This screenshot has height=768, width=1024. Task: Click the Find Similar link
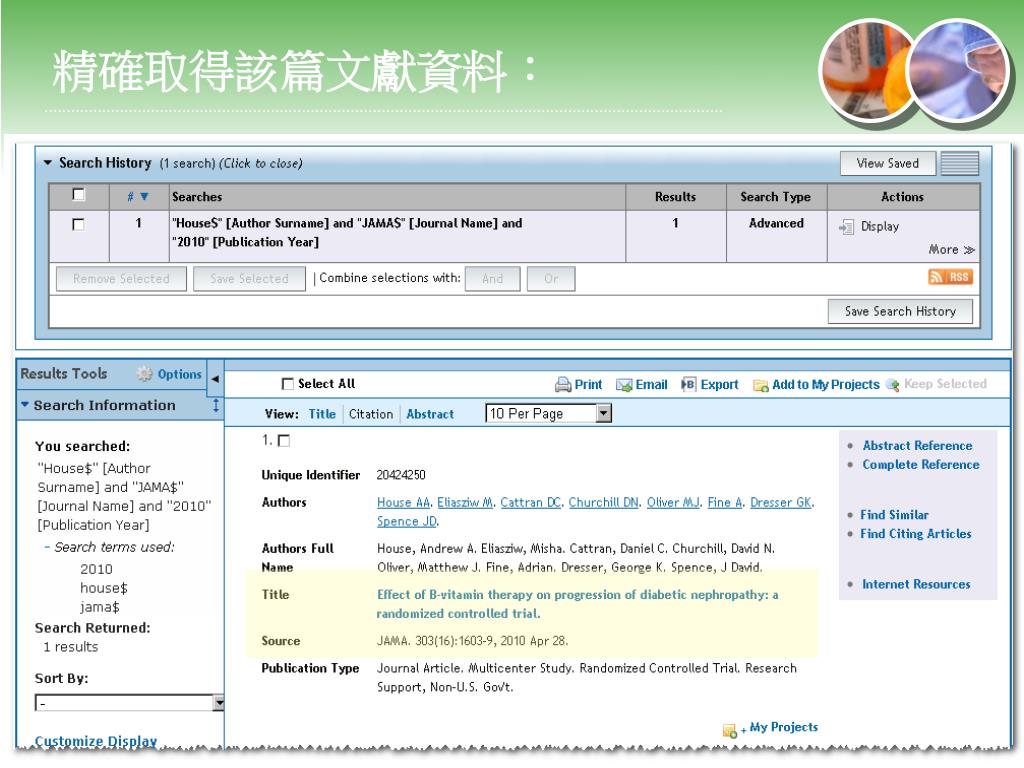pyautogui.click(x=894, y=515)
